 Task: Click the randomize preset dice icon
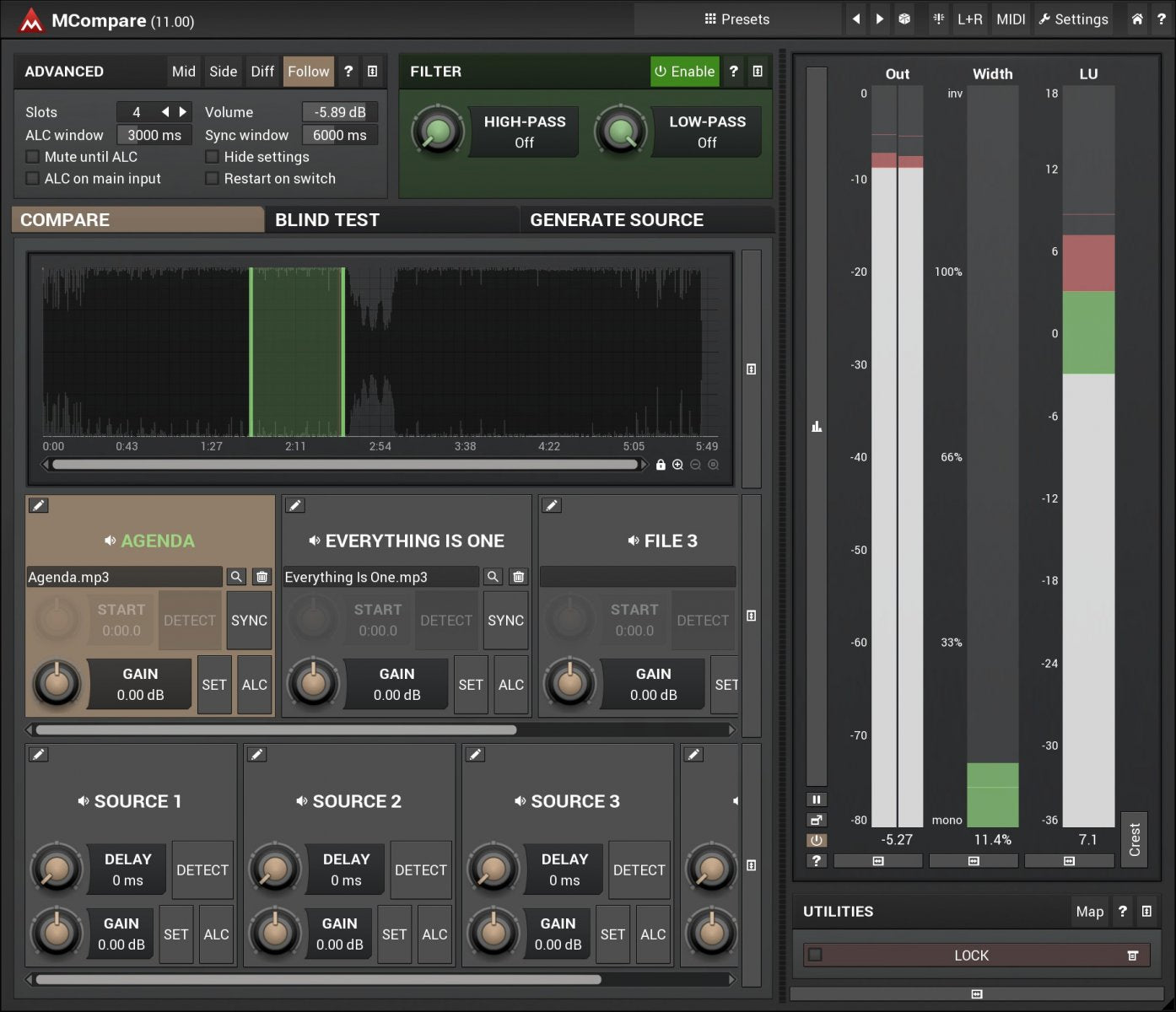[x=904, y=19]
